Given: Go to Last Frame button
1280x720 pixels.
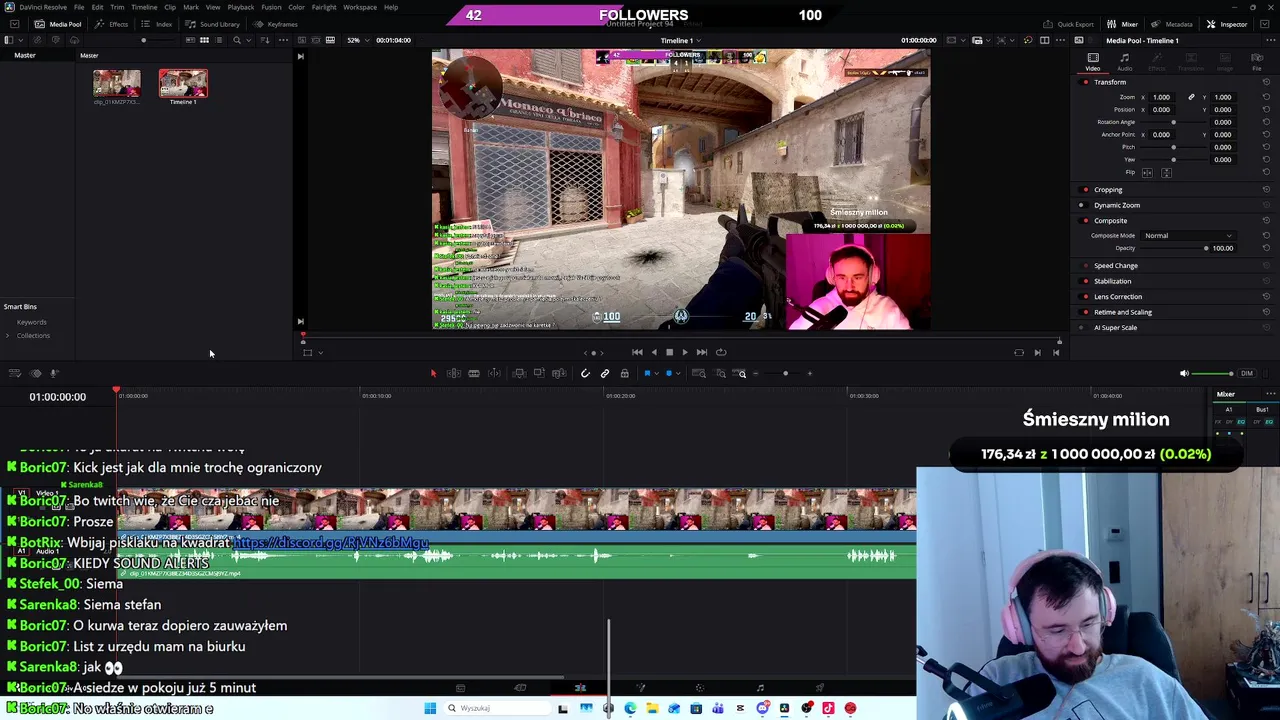Looking at the screenshot, I should pyautogui.click(x=702, y=352).
